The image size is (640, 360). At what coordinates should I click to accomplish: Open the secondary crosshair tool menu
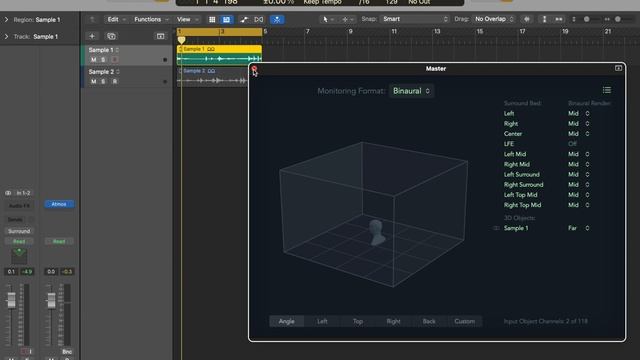point(348,19)
